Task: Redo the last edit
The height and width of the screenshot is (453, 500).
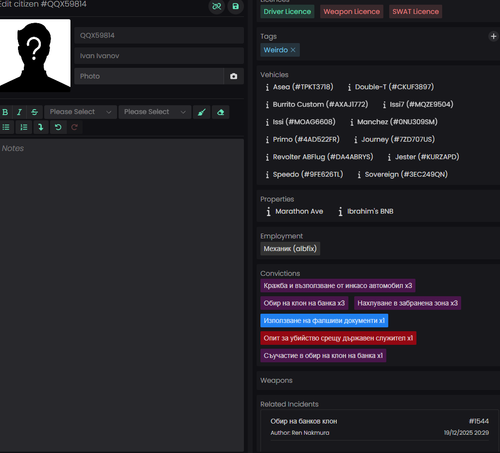Action: tap(74, 127)
